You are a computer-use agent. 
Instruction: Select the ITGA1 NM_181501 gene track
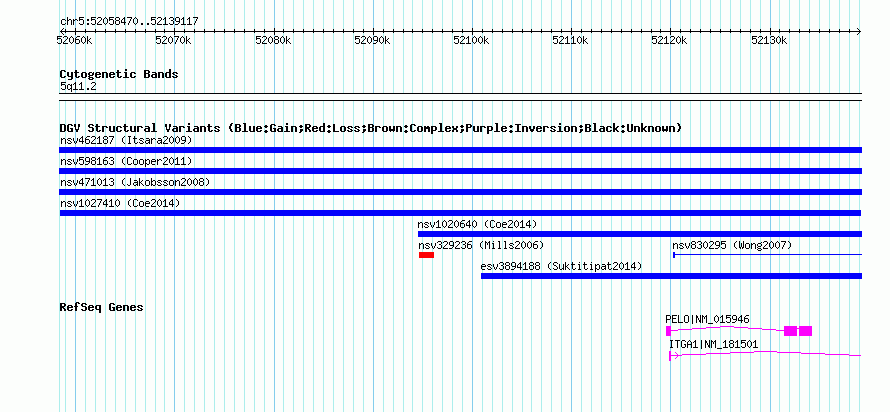point(765,355)
